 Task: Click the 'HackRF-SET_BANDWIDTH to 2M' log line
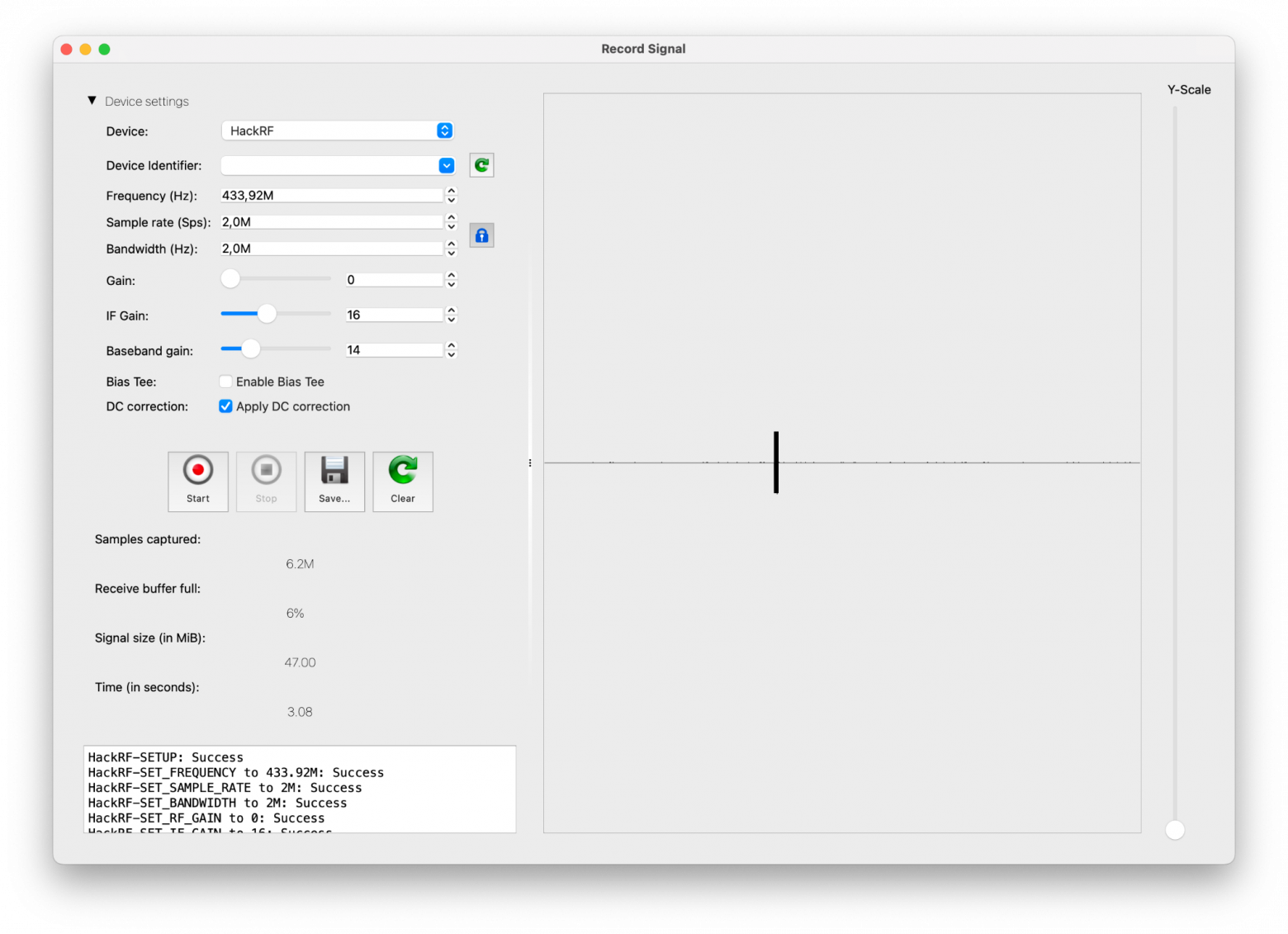(218, 803)
